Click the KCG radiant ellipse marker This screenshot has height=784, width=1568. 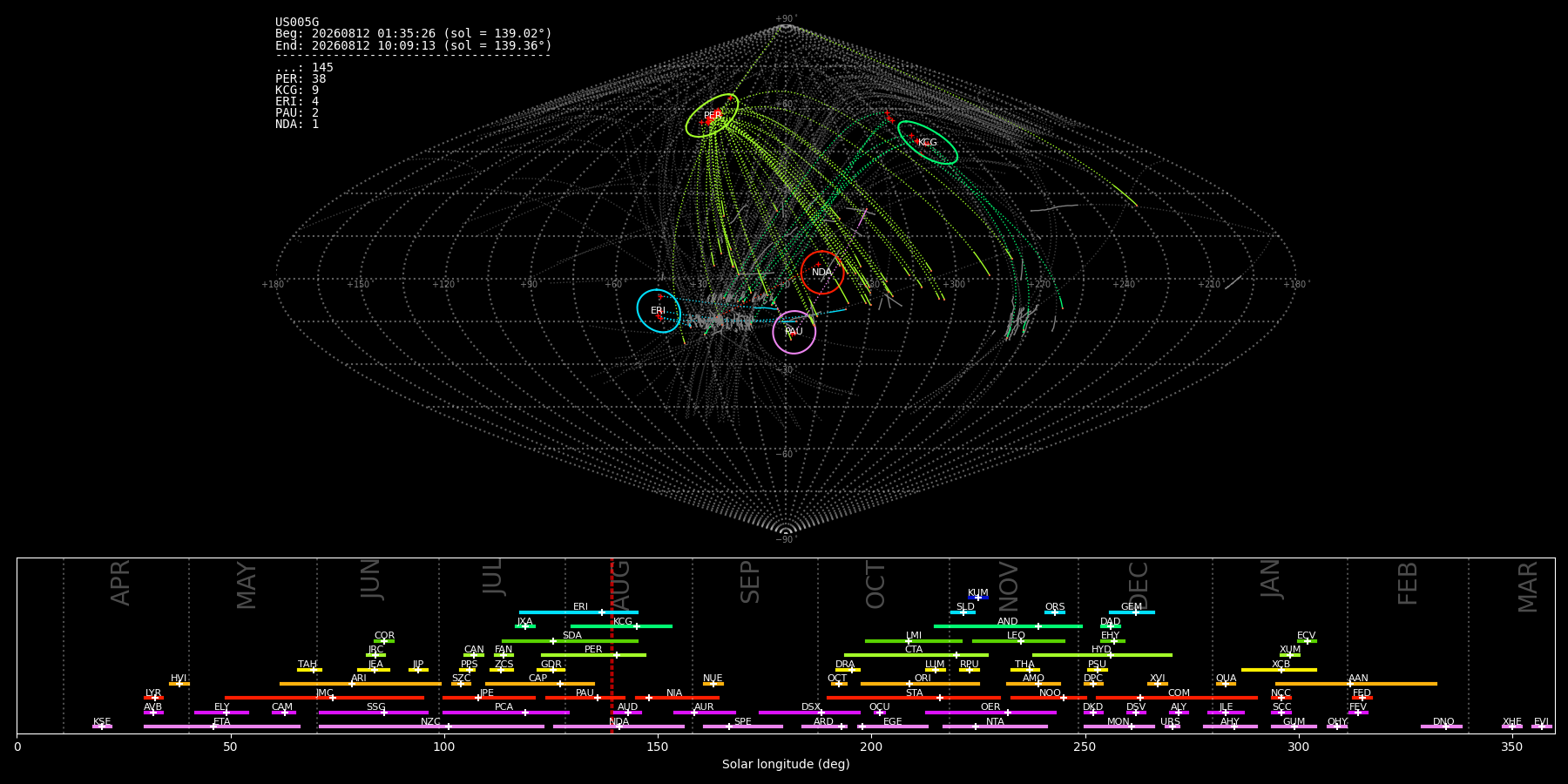point(928,143)
